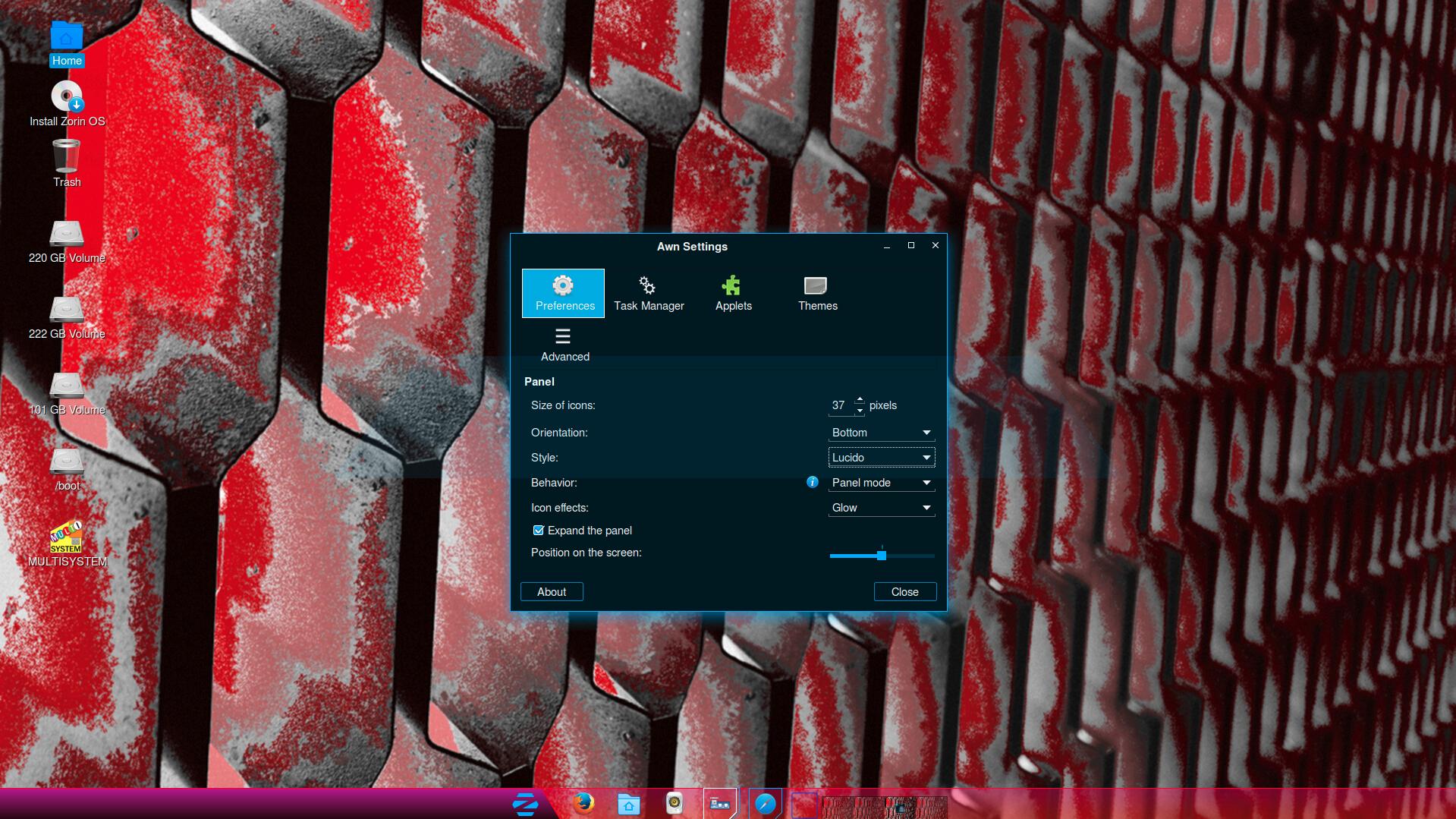Open the Task Manager settings tab
Image resolution: width=1456 pixels, height=819 pixels.
(649, 293)
